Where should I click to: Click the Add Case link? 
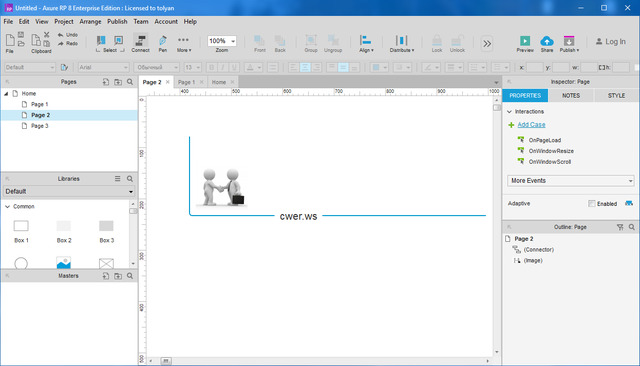[x=531, y=125]
